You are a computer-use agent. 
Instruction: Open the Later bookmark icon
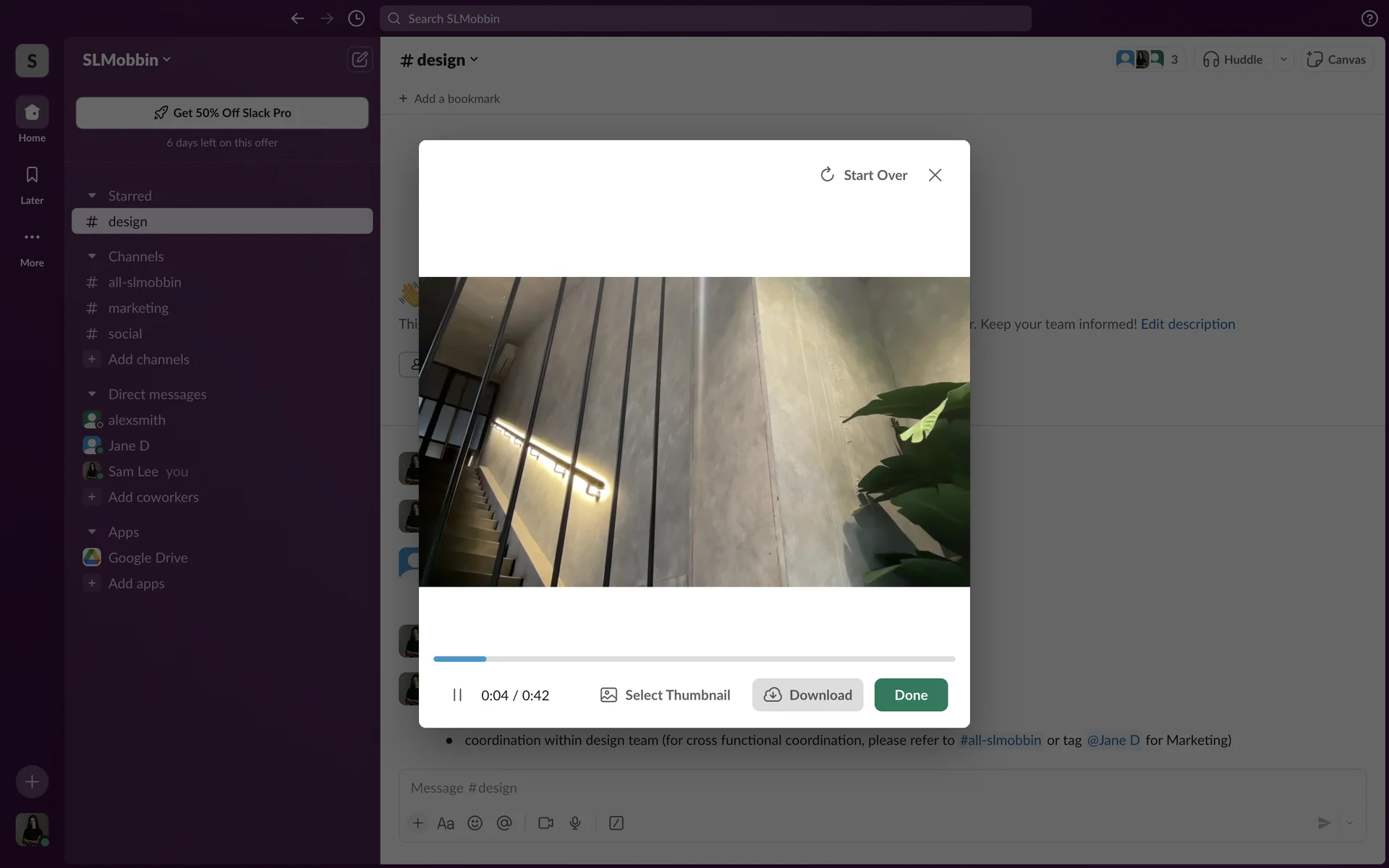32,175
